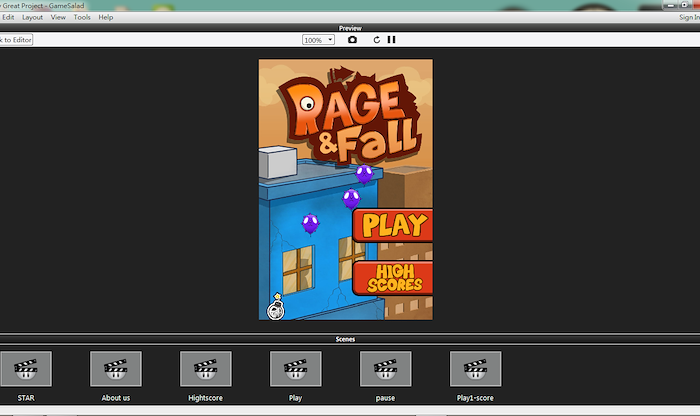Click the Rage & Fall title logo
This screenshot has height=416, width=700.
pyautogui.click(x=350, y=116)
